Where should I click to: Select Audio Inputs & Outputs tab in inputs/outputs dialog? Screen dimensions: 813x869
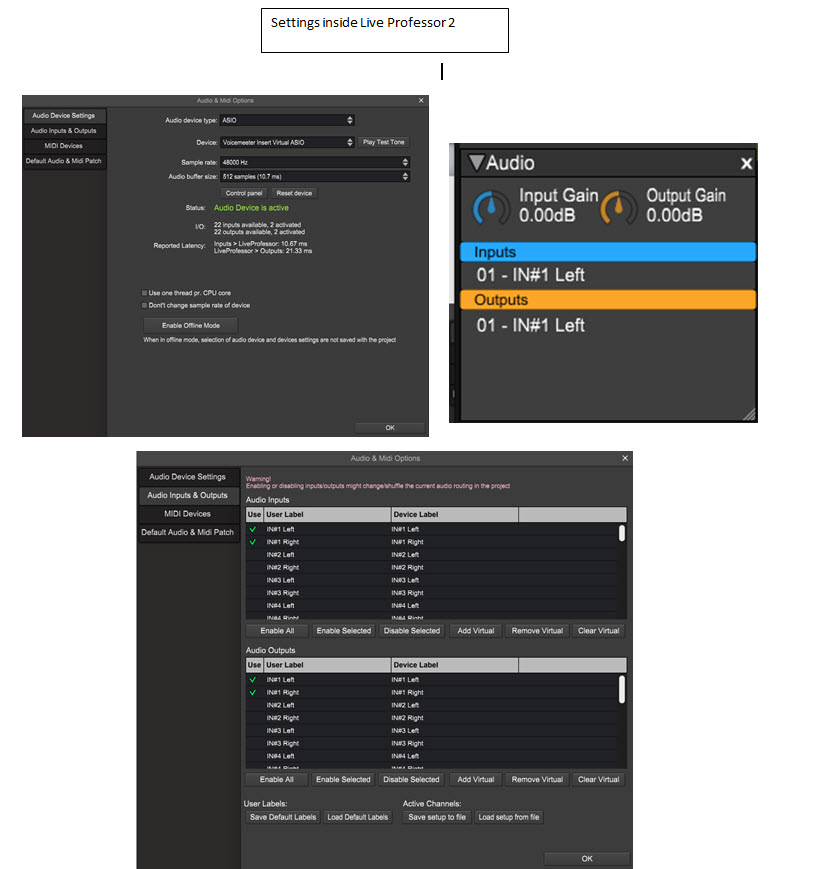pos(187,495)
